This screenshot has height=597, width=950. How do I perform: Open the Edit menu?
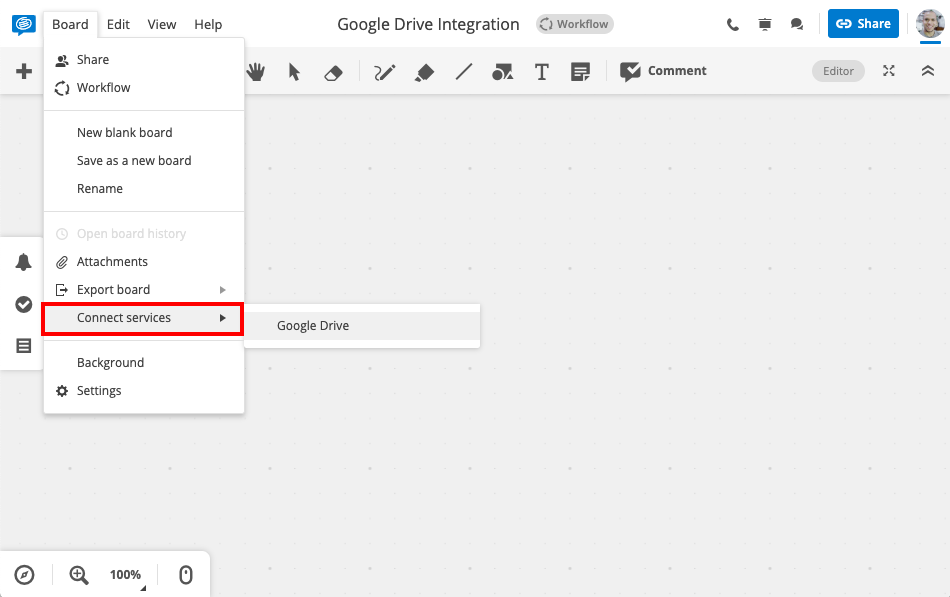[x=118, y=24]
